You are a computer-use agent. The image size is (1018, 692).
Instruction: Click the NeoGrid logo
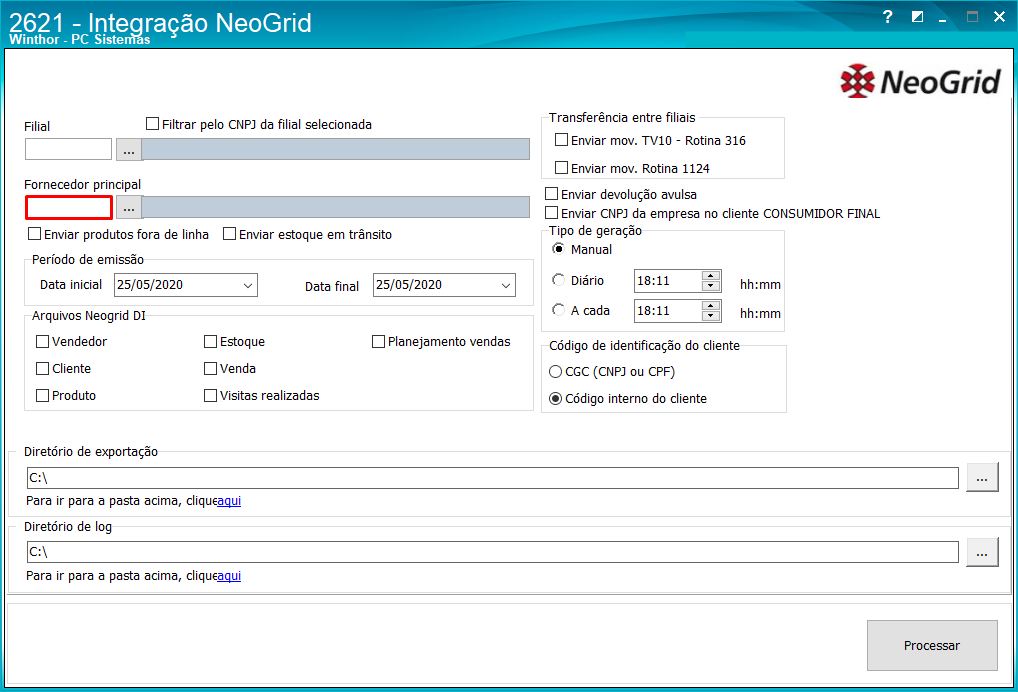(x=921, y=81)
